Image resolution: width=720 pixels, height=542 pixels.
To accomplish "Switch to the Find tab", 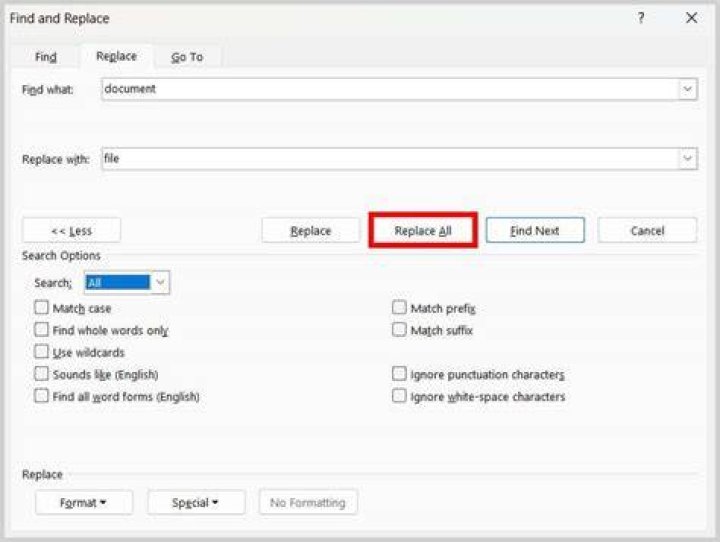I will pyautogui.click(x=46, y=57).
